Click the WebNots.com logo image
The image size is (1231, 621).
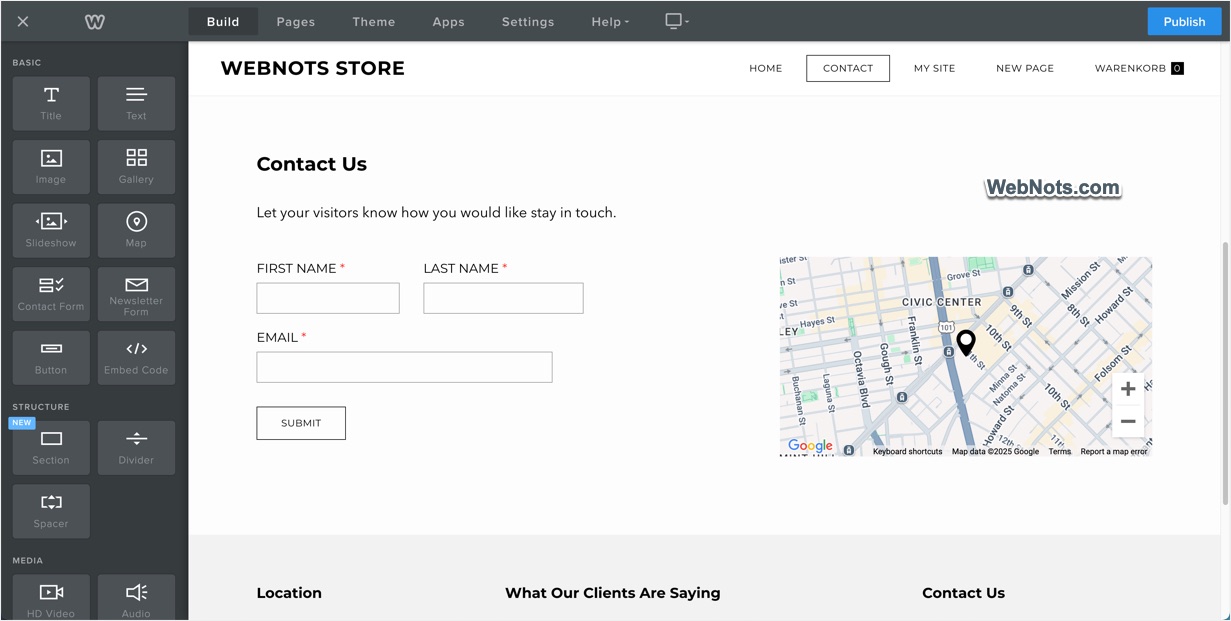(x=1053, y=188)
